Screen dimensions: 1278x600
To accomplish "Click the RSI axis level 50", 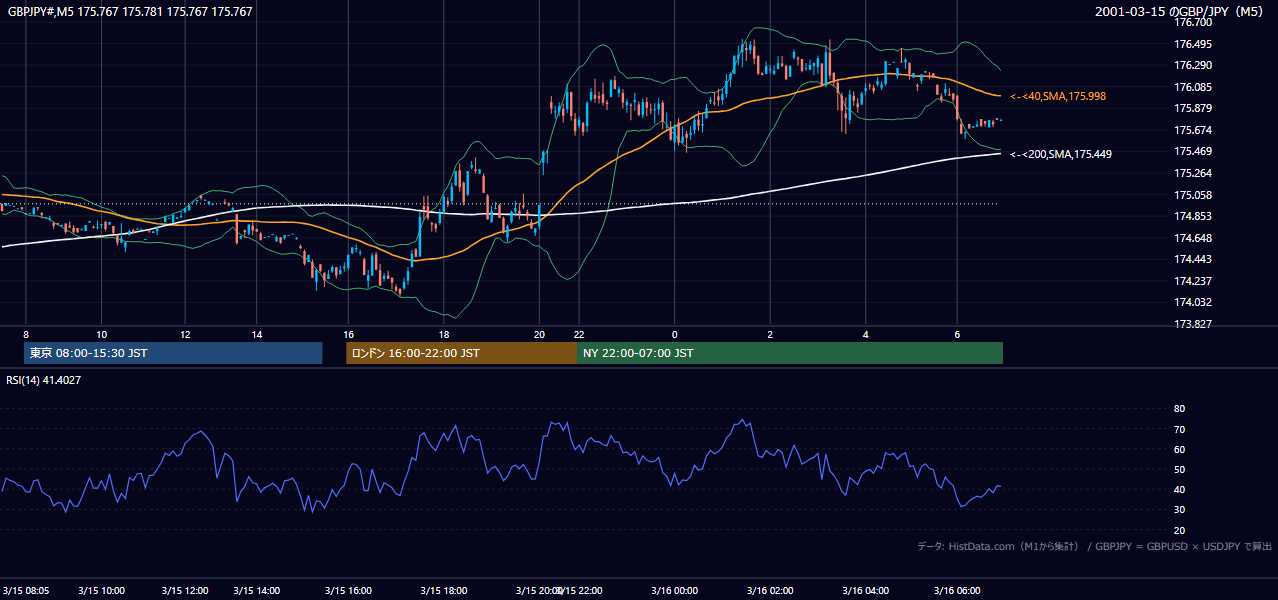I will [x=1179, y=469].
